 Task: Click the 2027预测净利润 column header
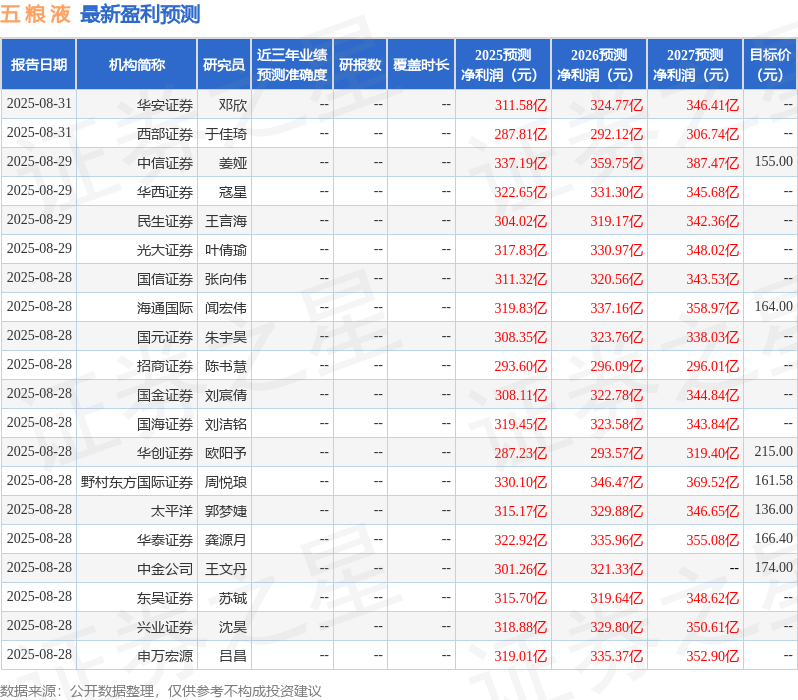pos(695,65)
